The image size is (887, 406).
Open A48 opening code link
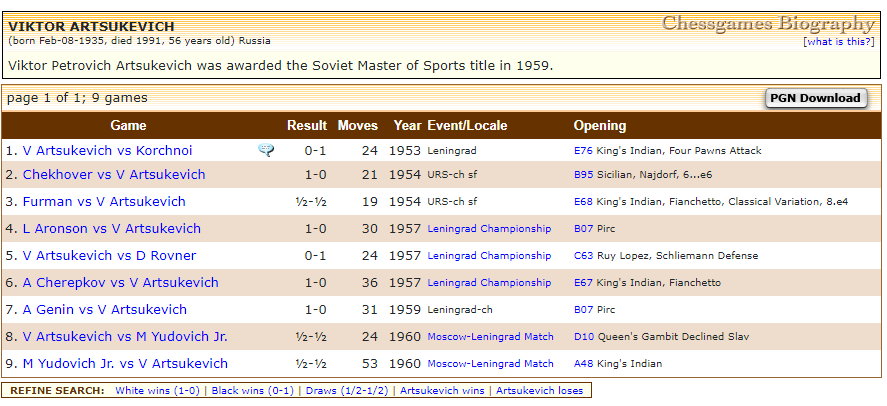583,364
